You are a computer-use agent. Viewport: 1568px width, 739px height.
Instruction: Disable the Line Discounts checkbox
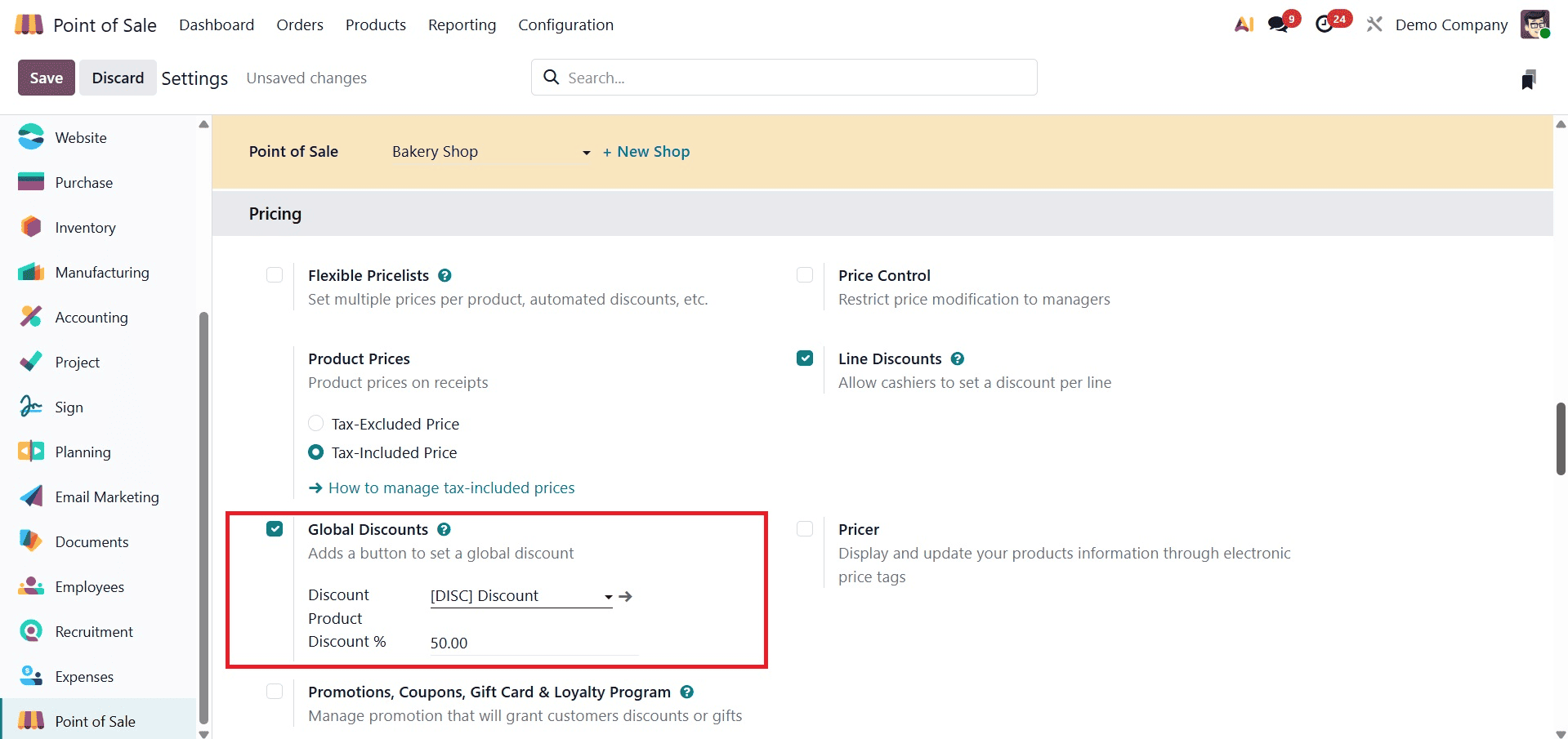click(805, 358)
